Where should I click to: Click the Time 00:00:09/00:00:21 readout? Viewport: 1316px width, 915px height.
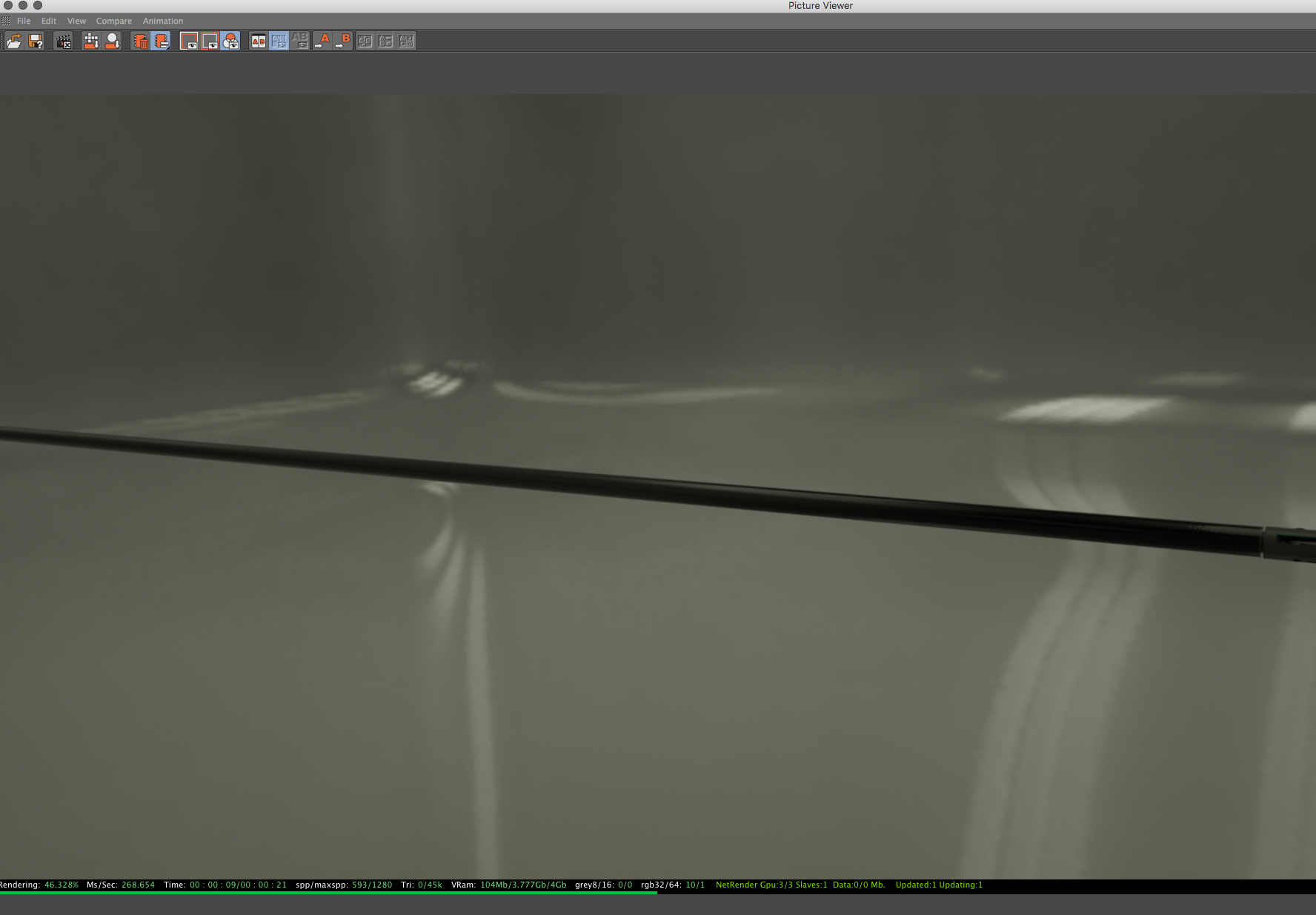coord(225,885)
